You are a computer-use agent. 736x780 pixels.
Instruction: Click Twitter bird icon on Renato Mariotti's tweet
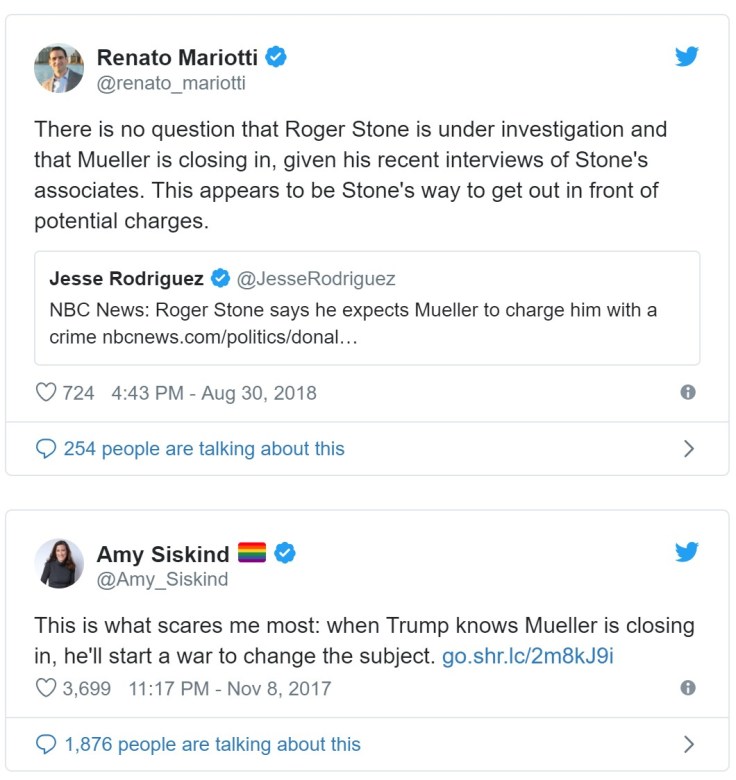686,56
